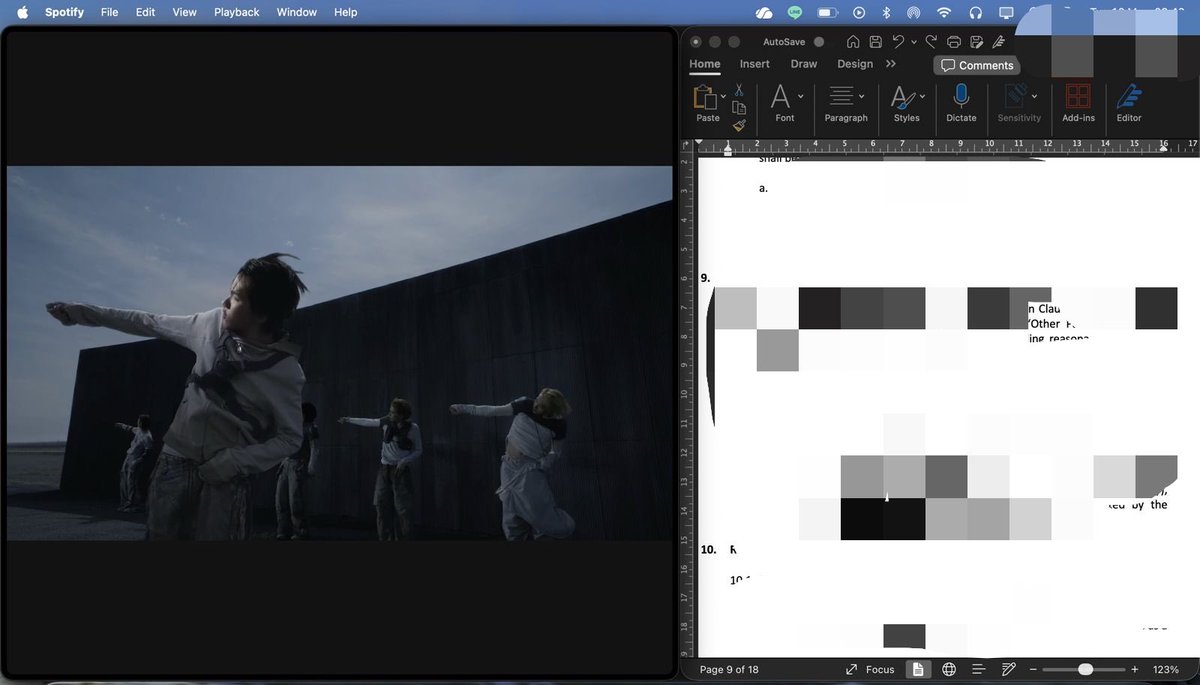
Task: Copy selection with the copy icon
Action: [739, 108]
